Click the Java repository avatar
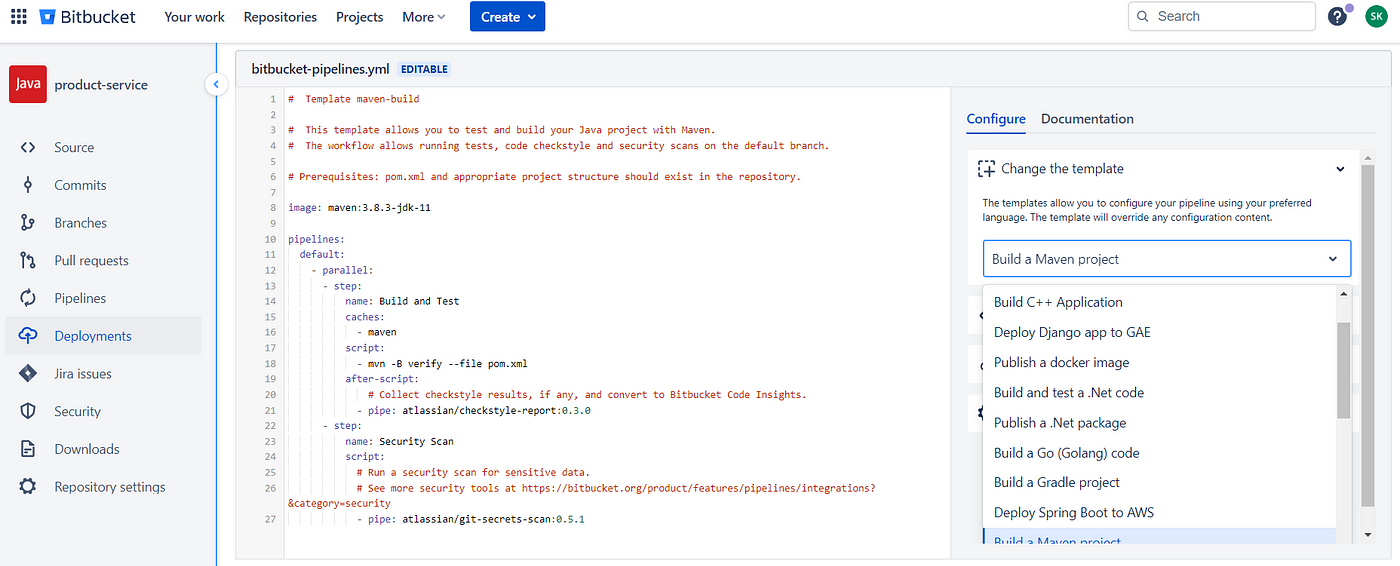Image resolution: width=1400 pixels, height=566 pixels. click(x=28, y=85)
